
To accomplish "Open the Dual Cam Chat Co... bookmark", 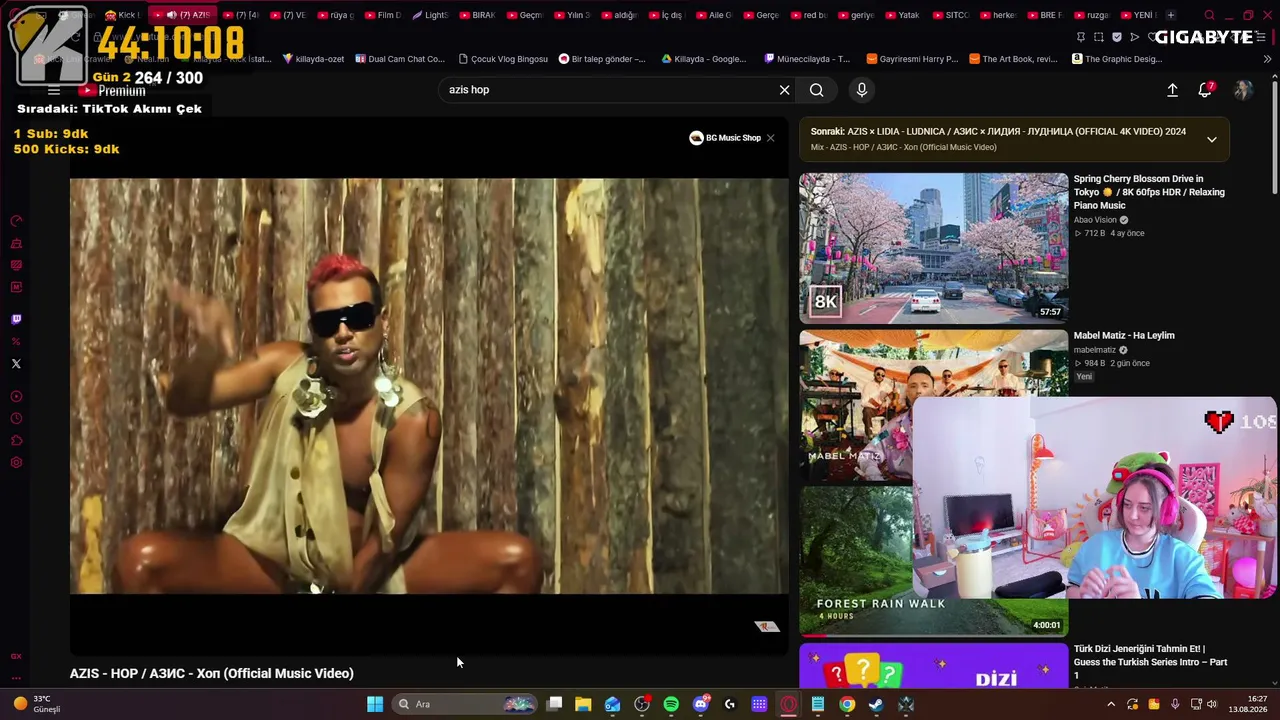I will click(x=399, y=59).
